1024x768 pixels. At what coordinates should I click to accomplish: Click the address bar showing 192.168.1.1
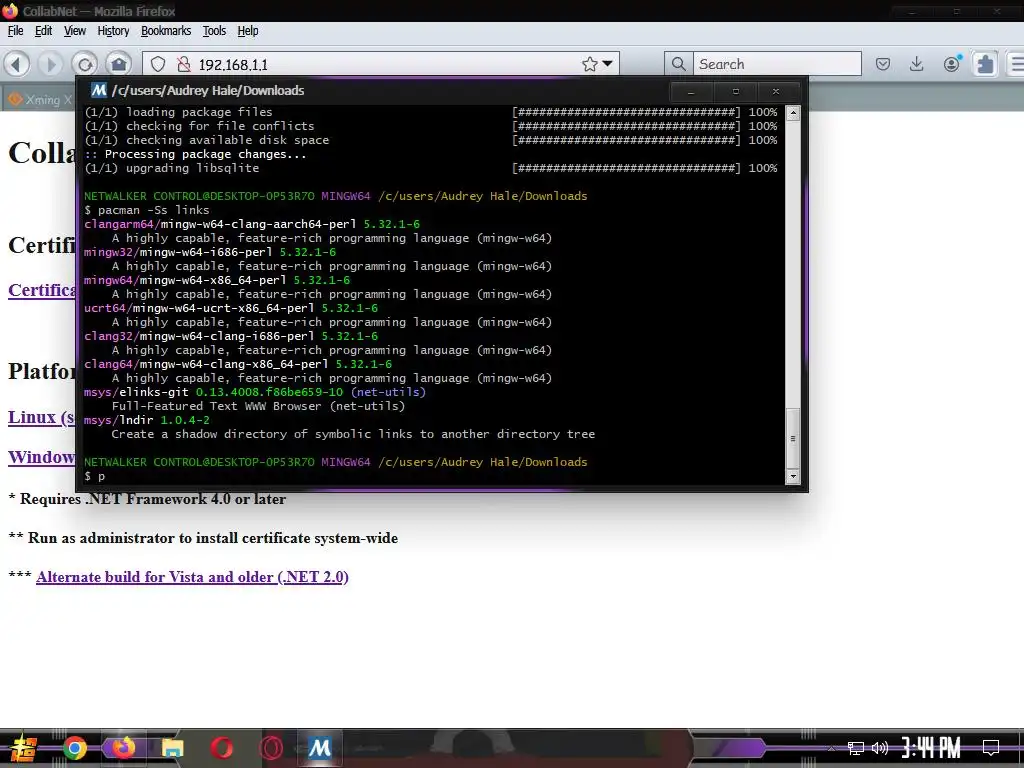[379, 64]
